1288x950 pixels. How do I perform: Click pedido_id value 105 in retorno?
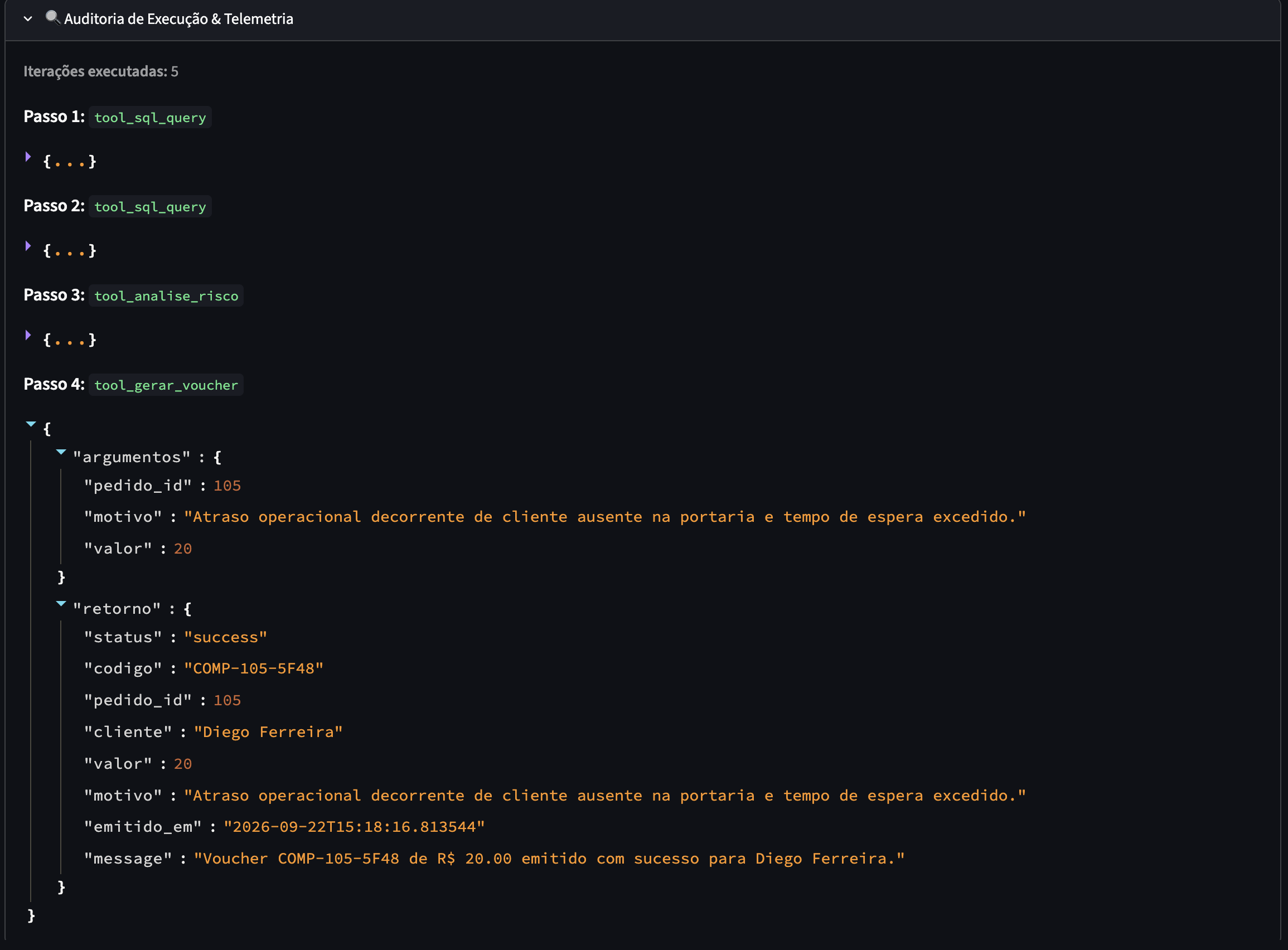[x=227, y=700]
